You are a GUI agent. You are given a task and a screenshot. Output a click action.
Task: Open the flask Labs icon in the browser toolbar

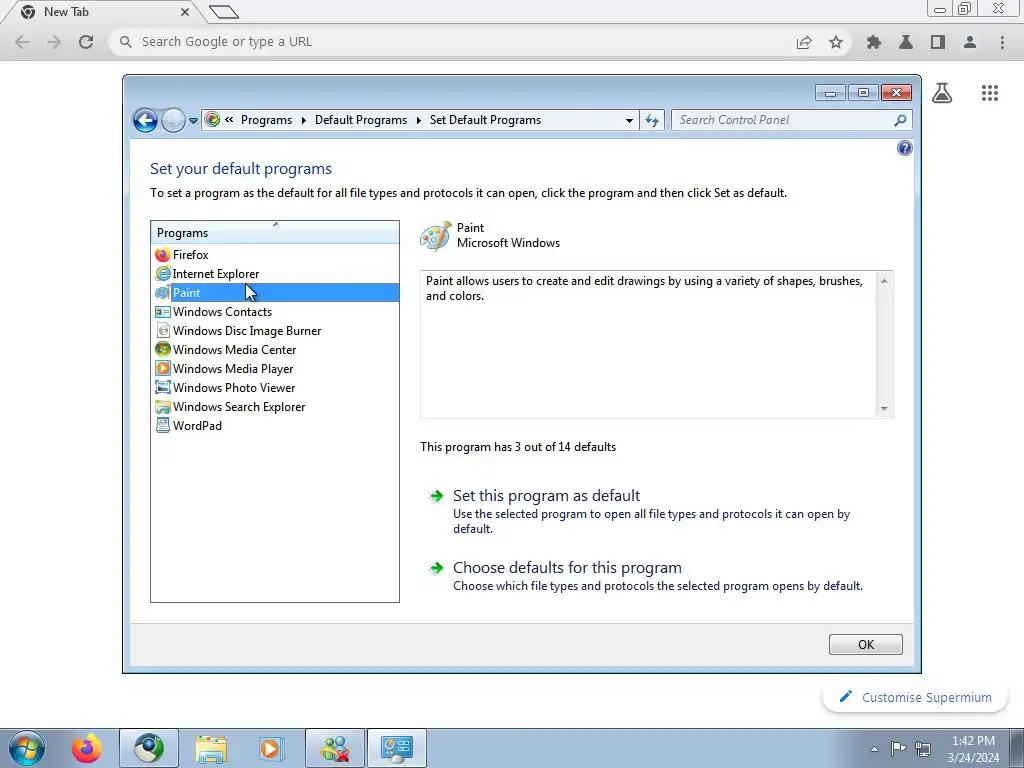[906, 42]
